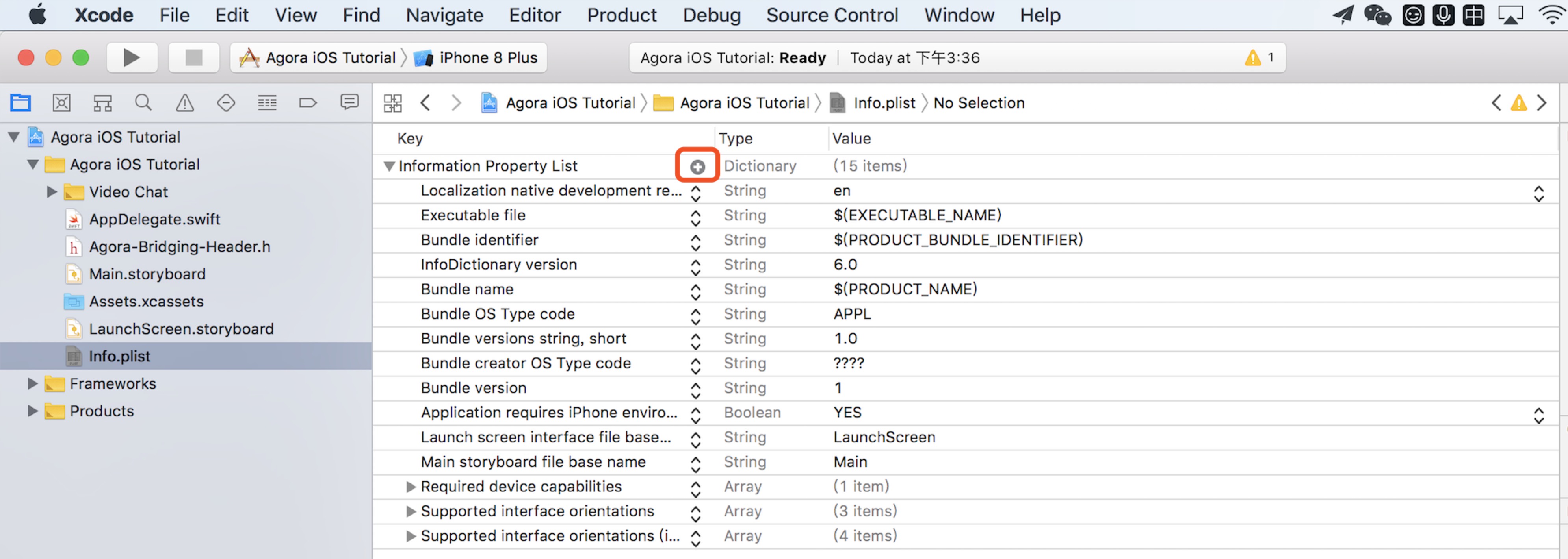Viewport: 1568px width, 559px height.
Task: Open the Source Control navigator icon
Action: 61,103
